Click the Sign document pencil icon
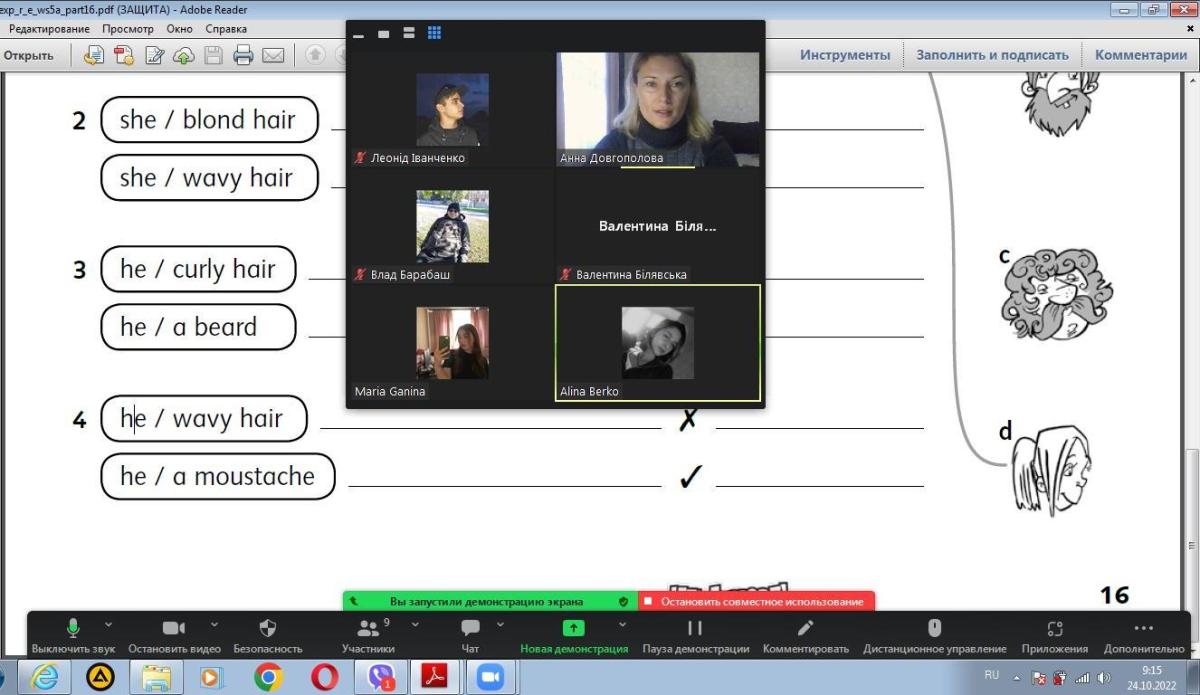The image size is (1200, 695). coord(155,55)
